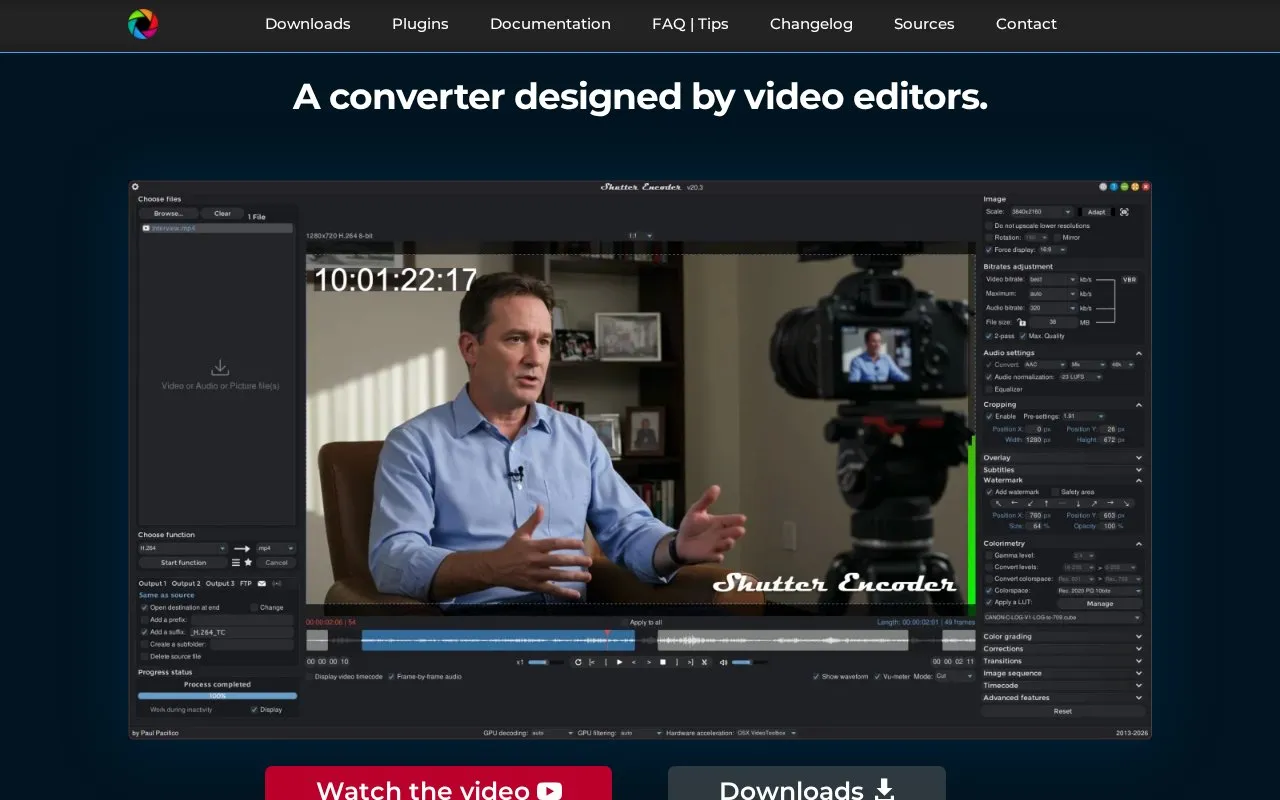Expand the Color grading section
This screenshot has width=1280, height=800.
(x=1063, y=636)
